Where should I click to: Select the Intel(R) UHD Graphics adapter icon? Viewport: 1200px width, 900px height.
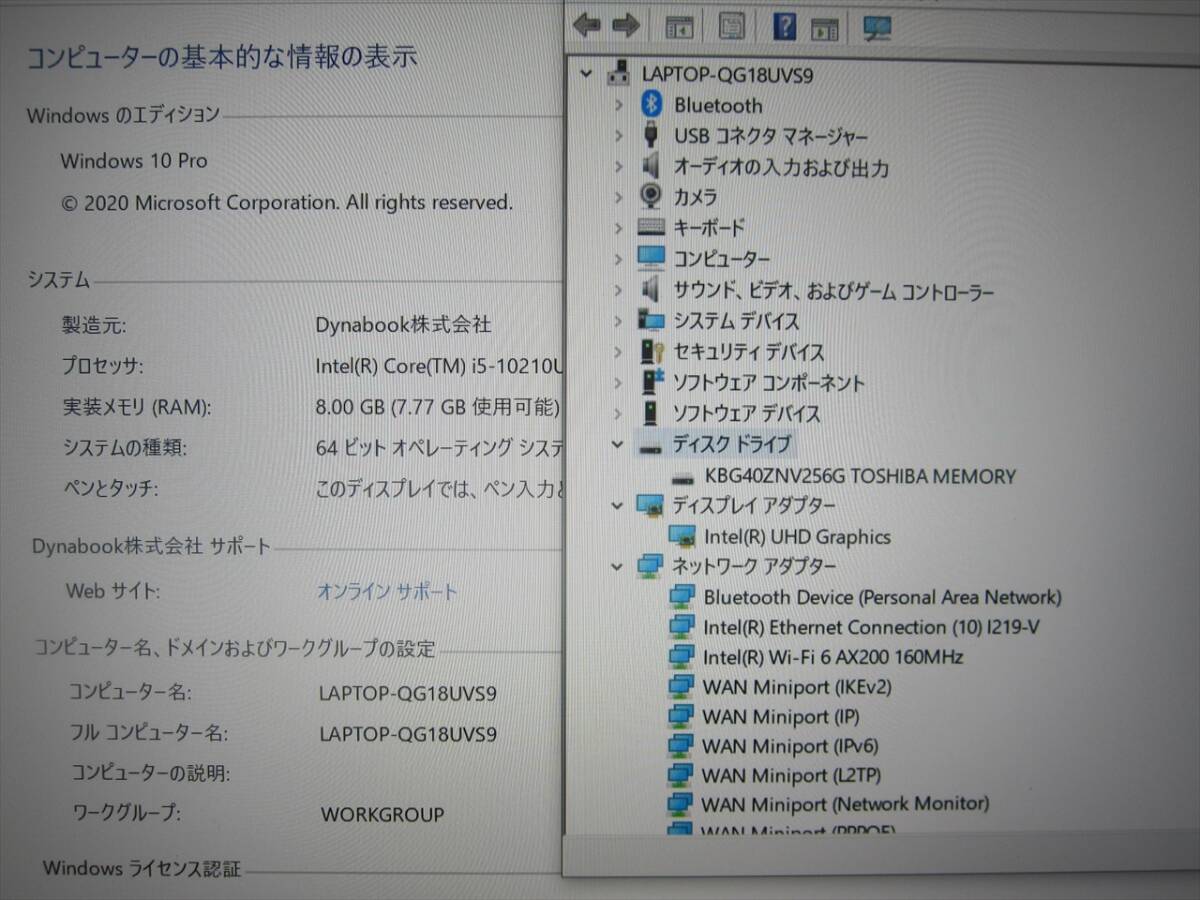(x=684, y=537)
